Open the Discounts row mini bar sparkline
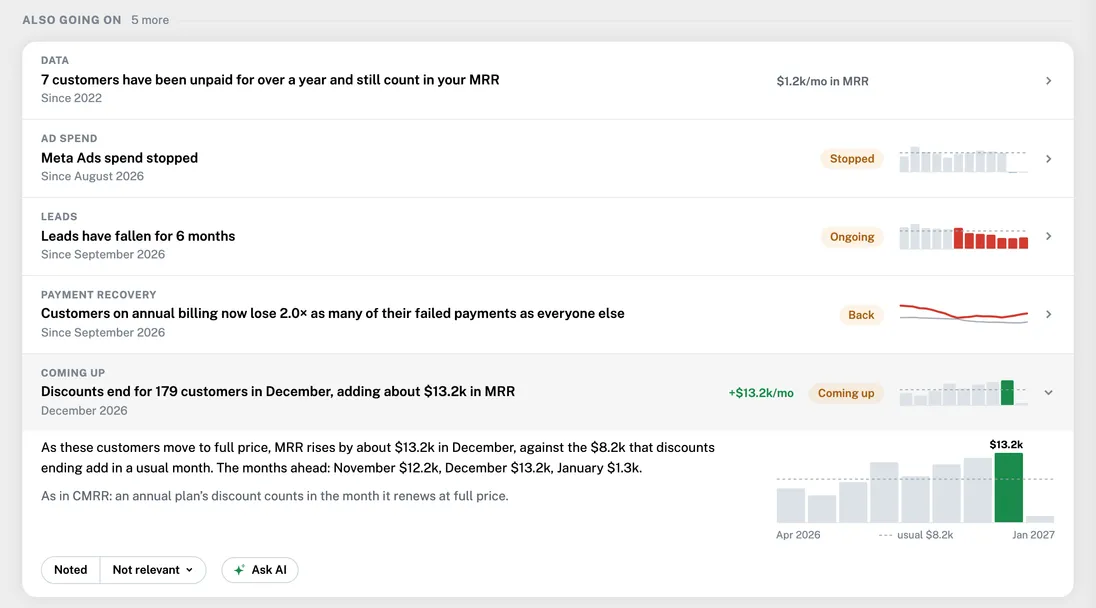1096x608 pixels. coord(963,393)
